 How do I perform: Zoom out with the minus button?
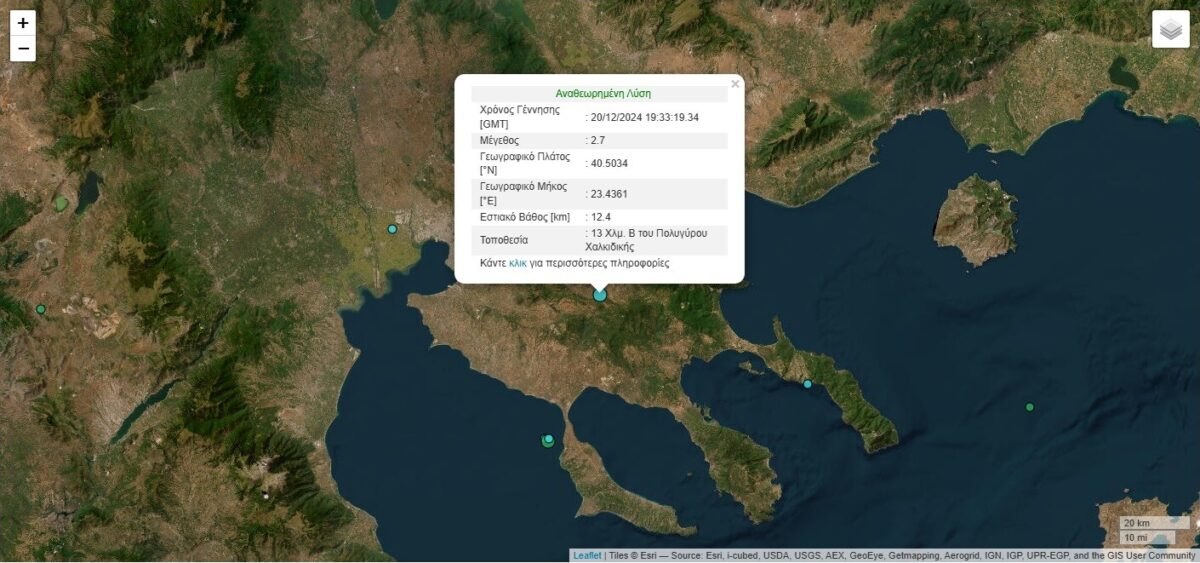click(23, 49)
